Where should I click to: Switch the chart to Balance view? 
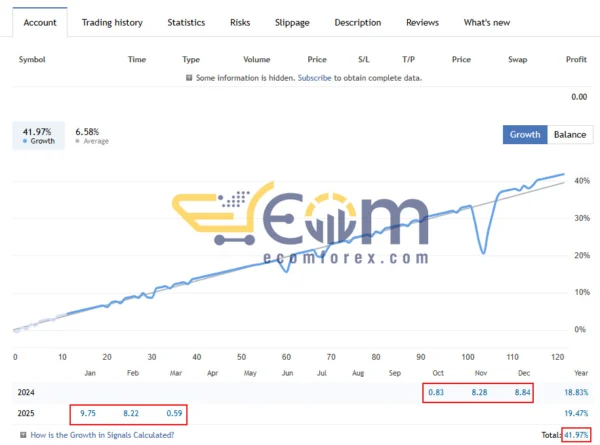coord(570,135)
